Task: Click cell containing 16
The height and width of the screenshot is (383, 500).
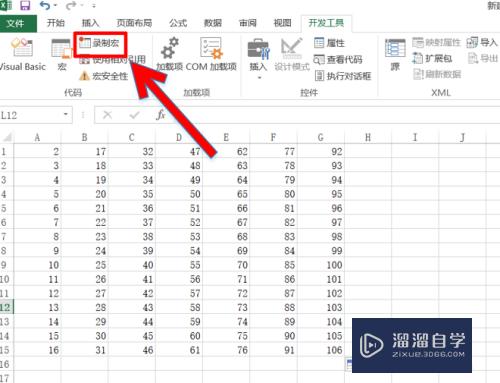Action: 37,350
